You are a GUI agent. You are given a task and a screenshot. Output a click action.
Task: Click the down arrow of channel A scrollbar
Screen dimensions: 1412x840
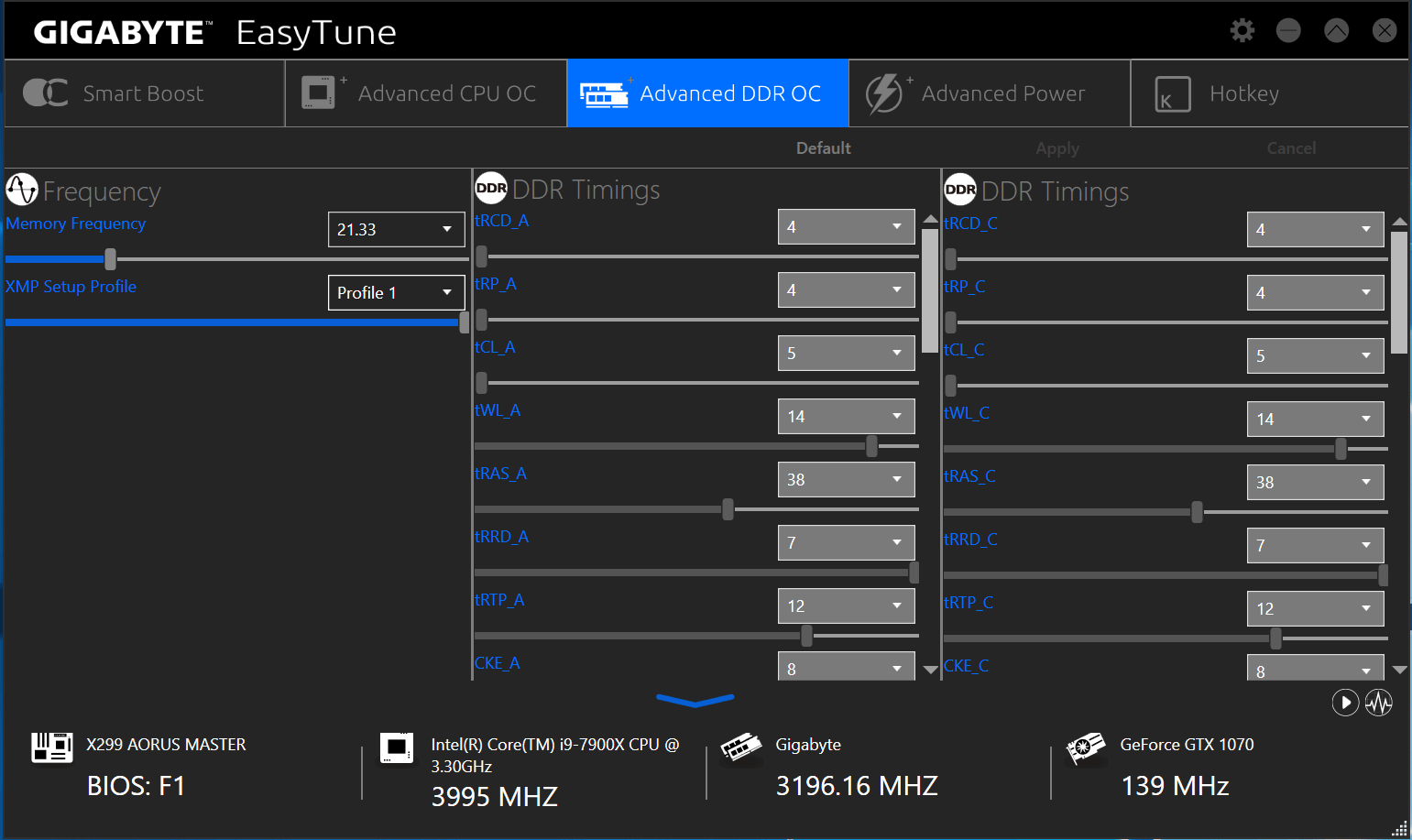930,670
